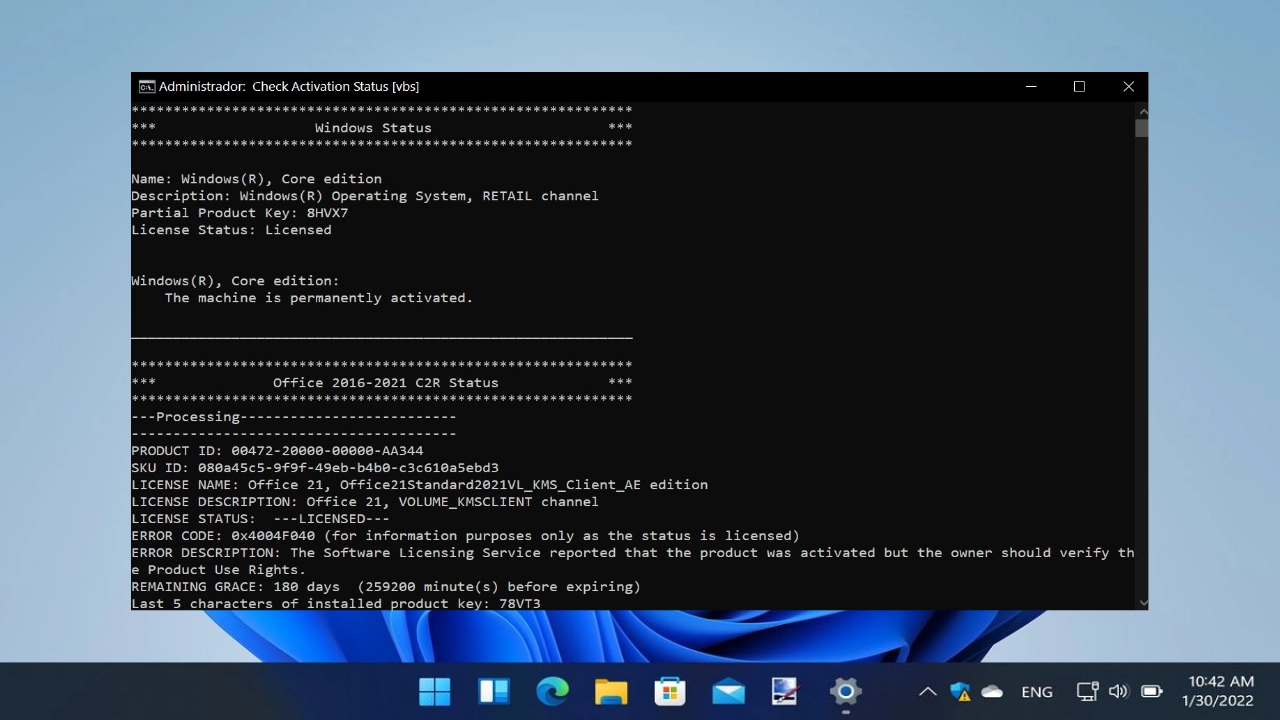This screenshot has width=1280, height=720.
Task: Click 'ERROR CODE: 0x4004F040' line
Action: coord(465,536)
